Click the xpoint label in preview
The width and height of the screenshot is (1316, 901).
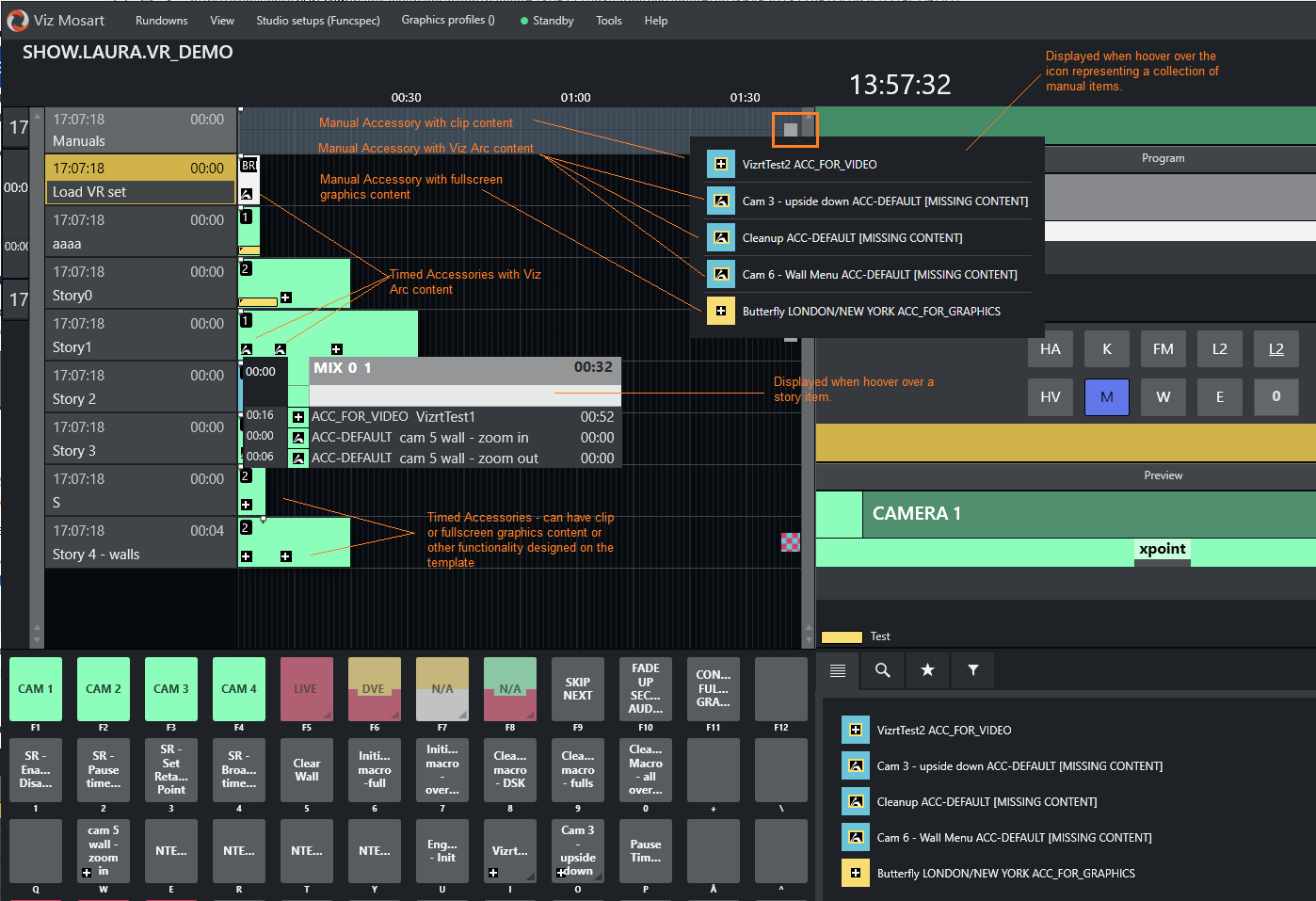point(1163,549)
